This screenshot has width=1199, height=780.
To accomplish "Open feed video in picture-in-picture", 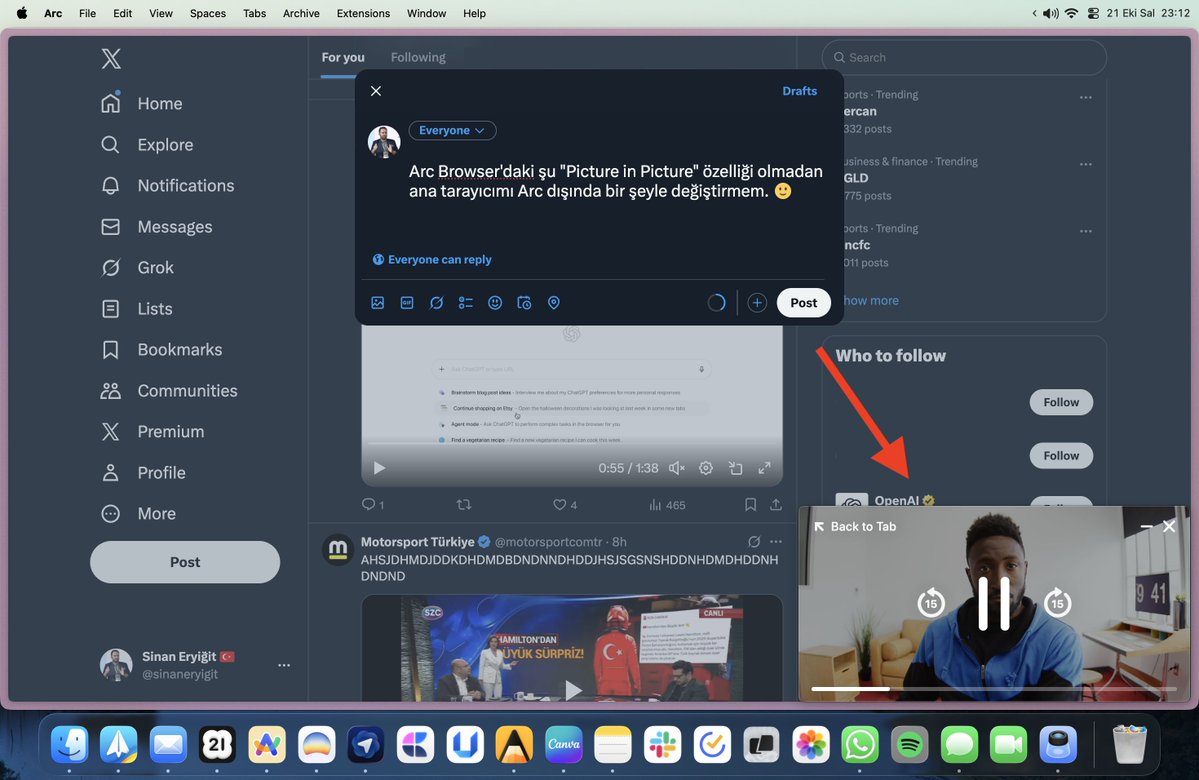I will 736,468.
